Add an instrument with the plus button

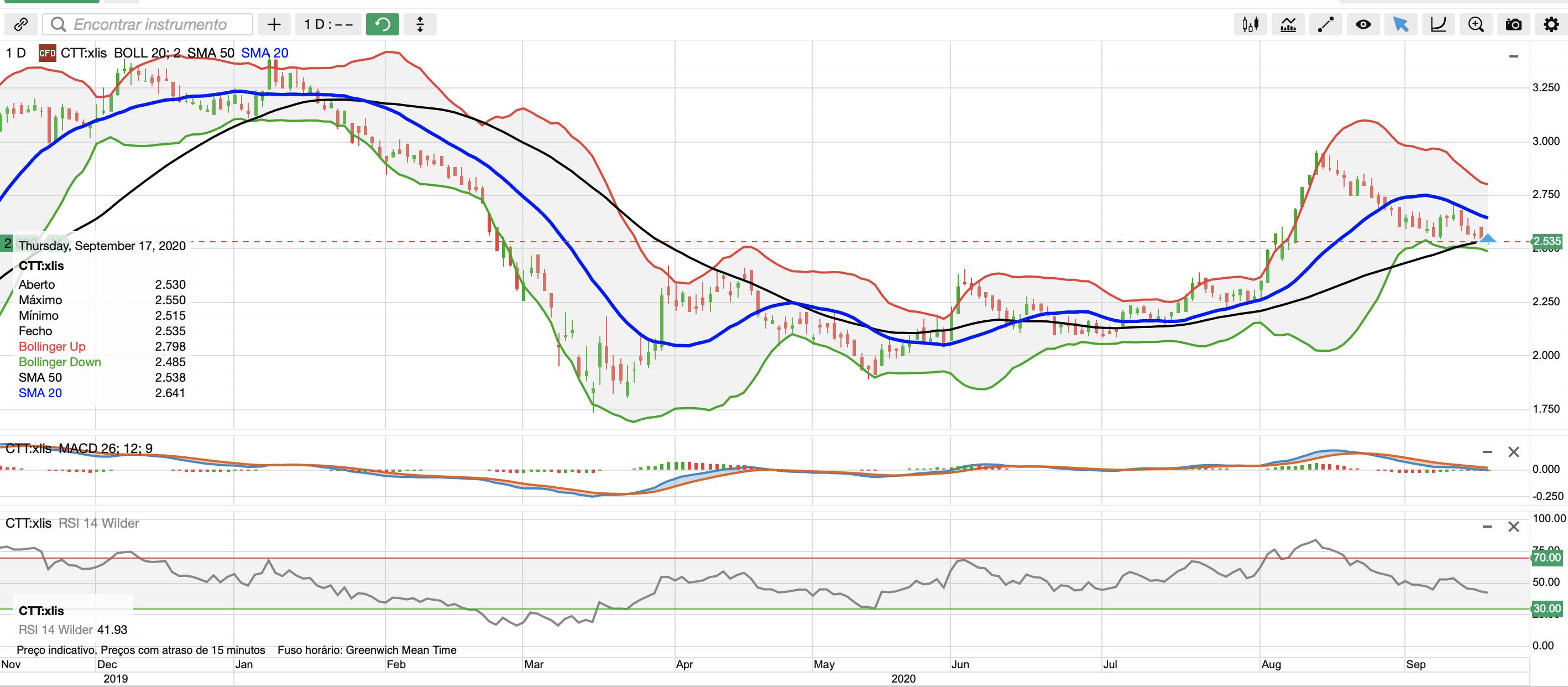[x=274, y=24]
